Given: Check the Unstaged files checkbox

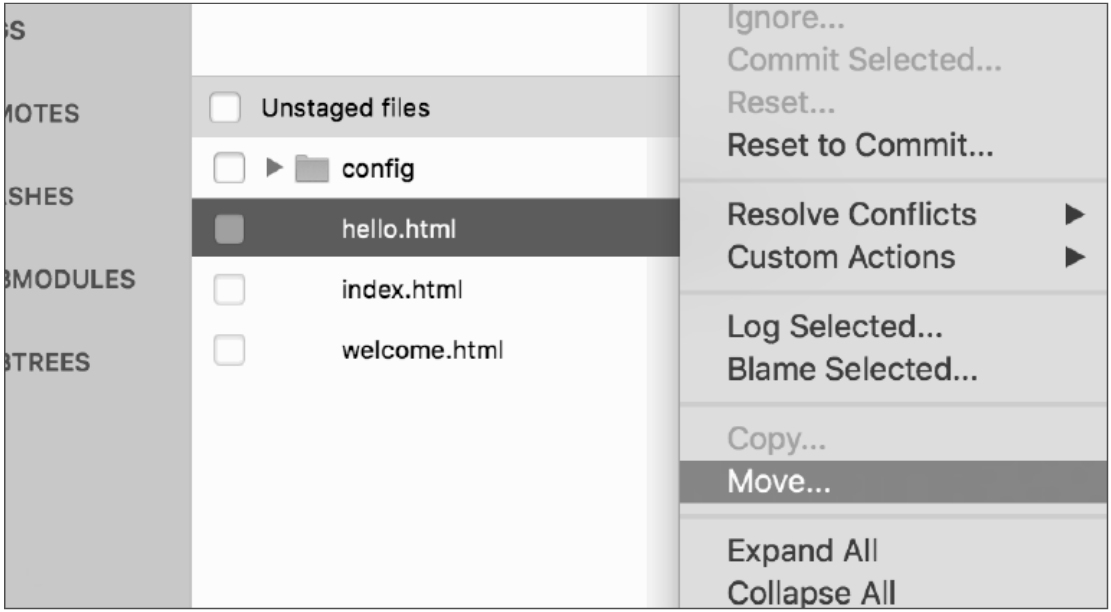Looking at the screenshot, I should click(225, 108).
